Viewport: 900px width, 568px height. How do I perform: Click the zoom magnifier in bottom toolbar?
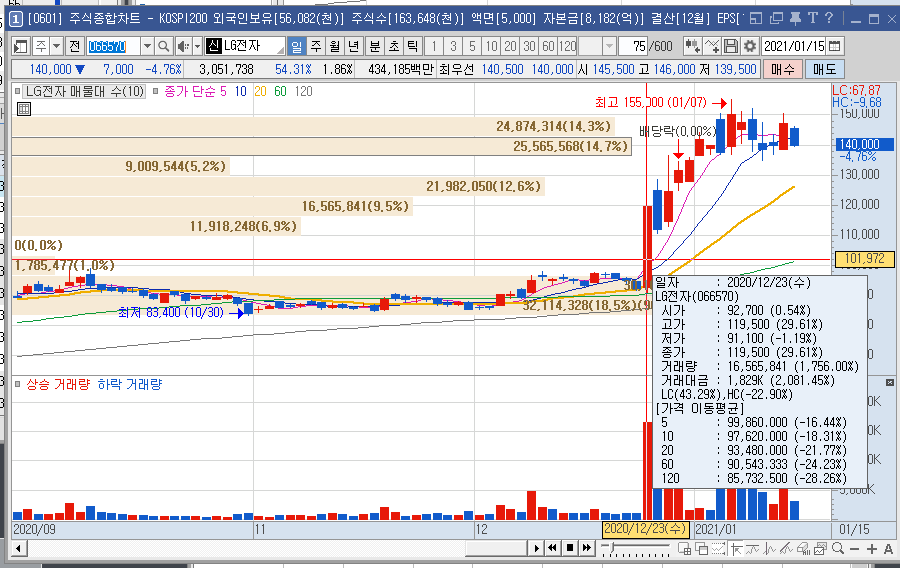coord(838,548)
